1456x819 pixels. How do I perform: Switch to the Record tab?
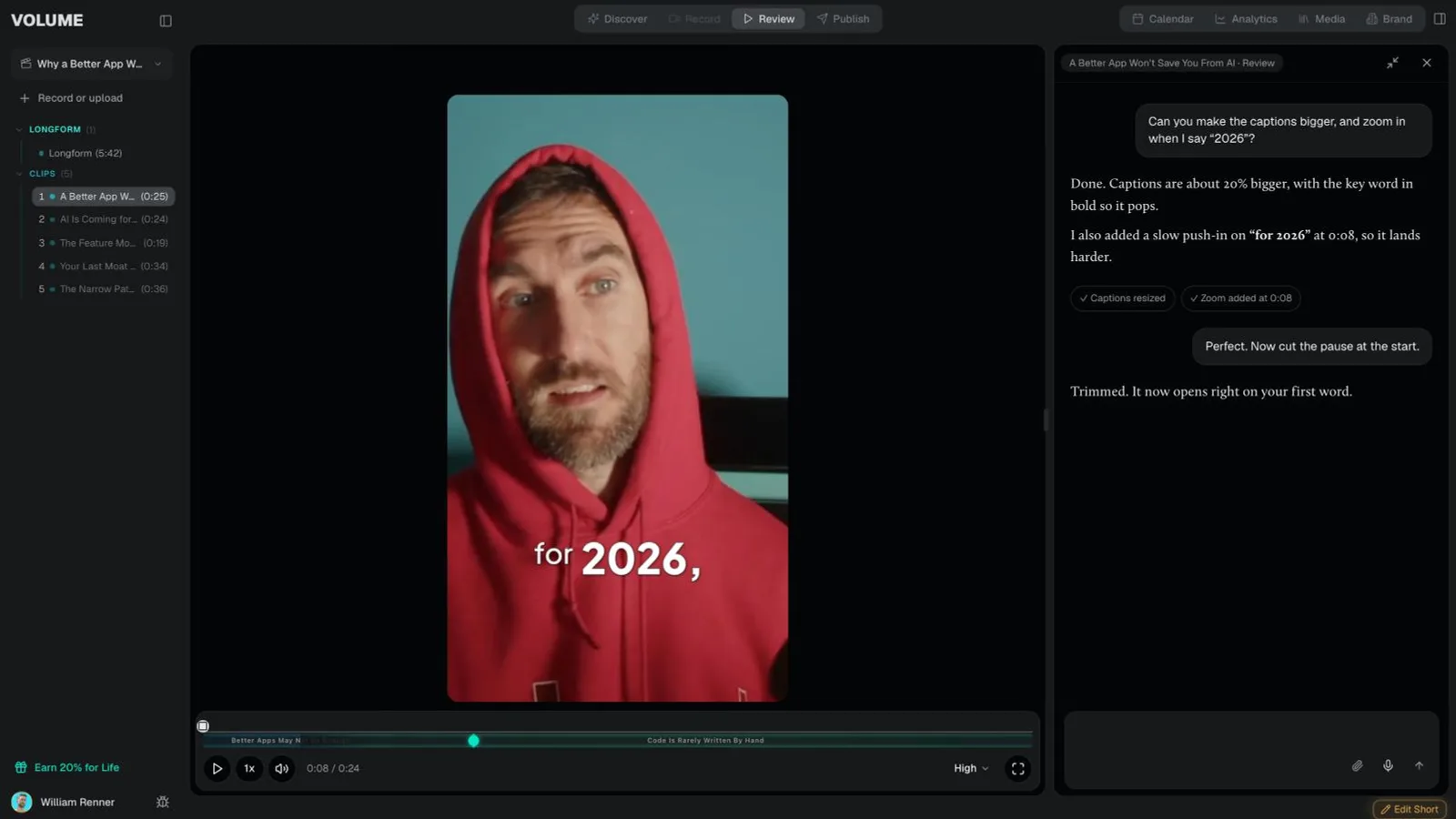[694, 18]
